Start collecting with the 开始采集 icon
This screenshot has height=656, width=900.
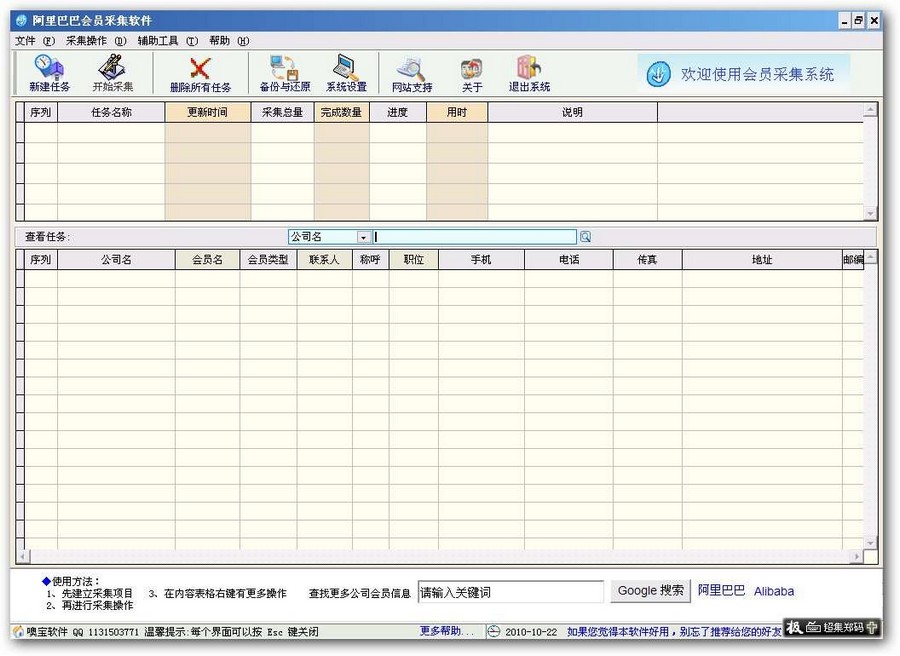(112, 73)
